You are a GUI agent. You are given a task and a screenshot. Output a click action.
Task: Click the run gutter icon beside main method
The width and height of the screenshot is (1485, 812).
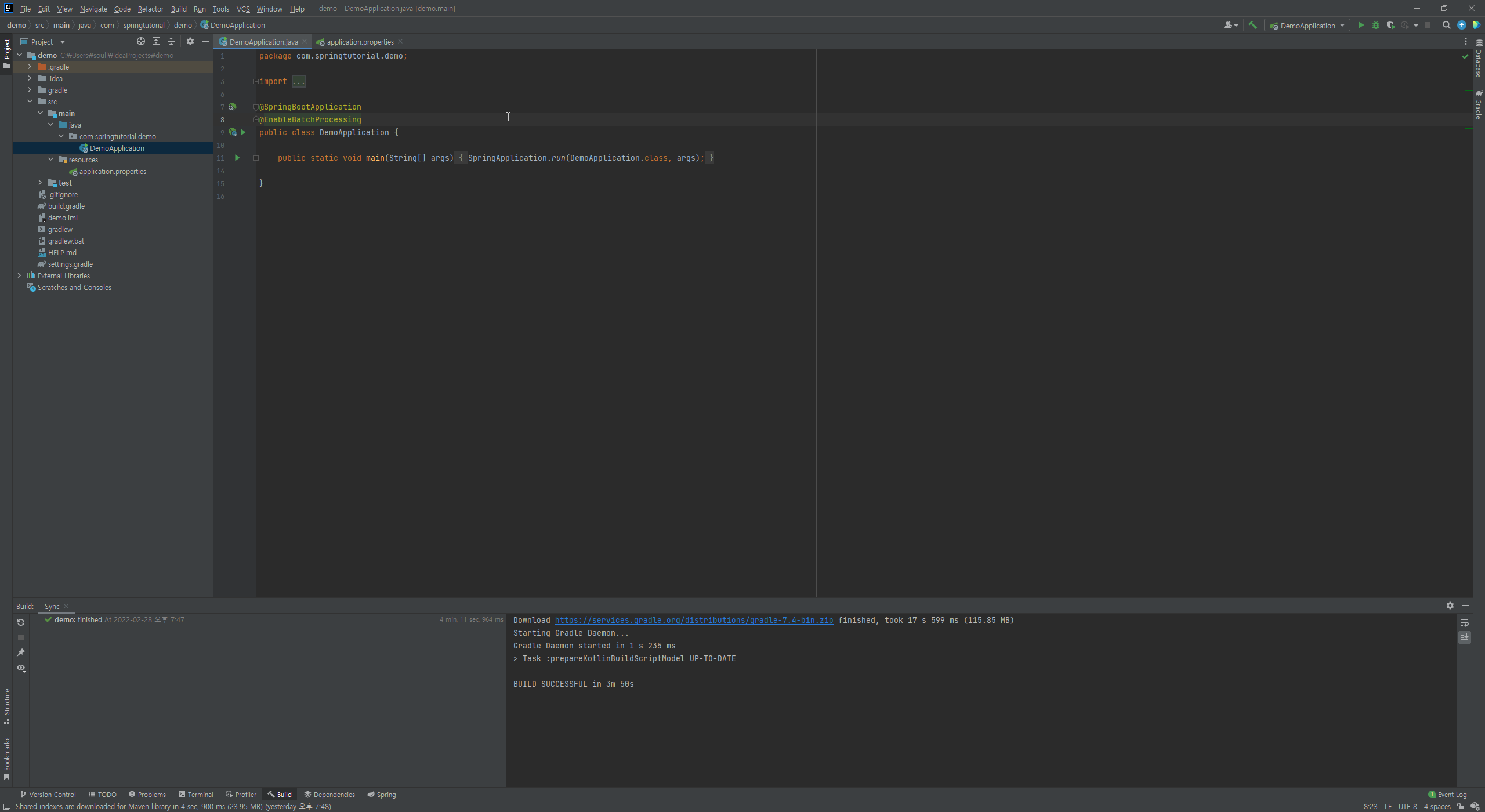coord(237,158)
